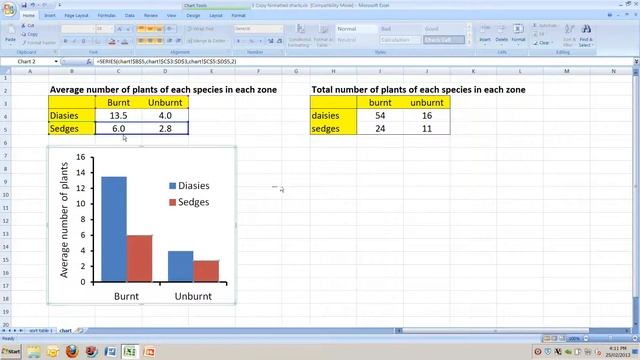Expand the cell styles gallery
The height and width of the screenshot is (360, 640).
(x=469, y=42)
